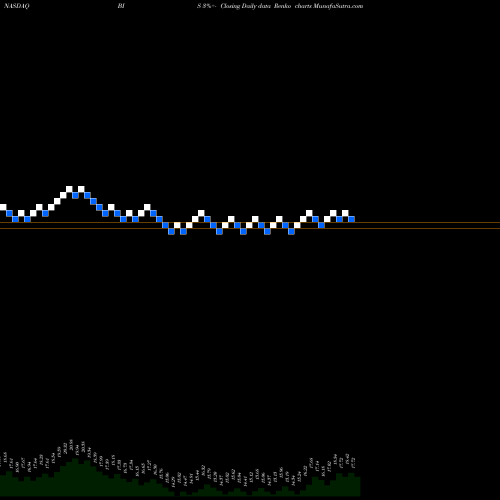
Task: Click the 'Closing Daily data' header text
Action: 246,6
